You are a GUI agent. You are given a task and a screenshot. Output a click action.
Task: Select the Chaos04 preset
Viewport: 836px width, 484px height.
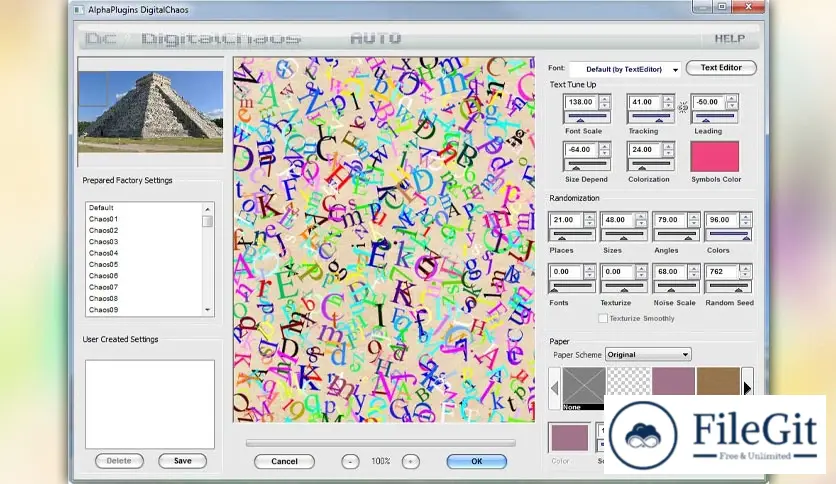pos(144,253)
